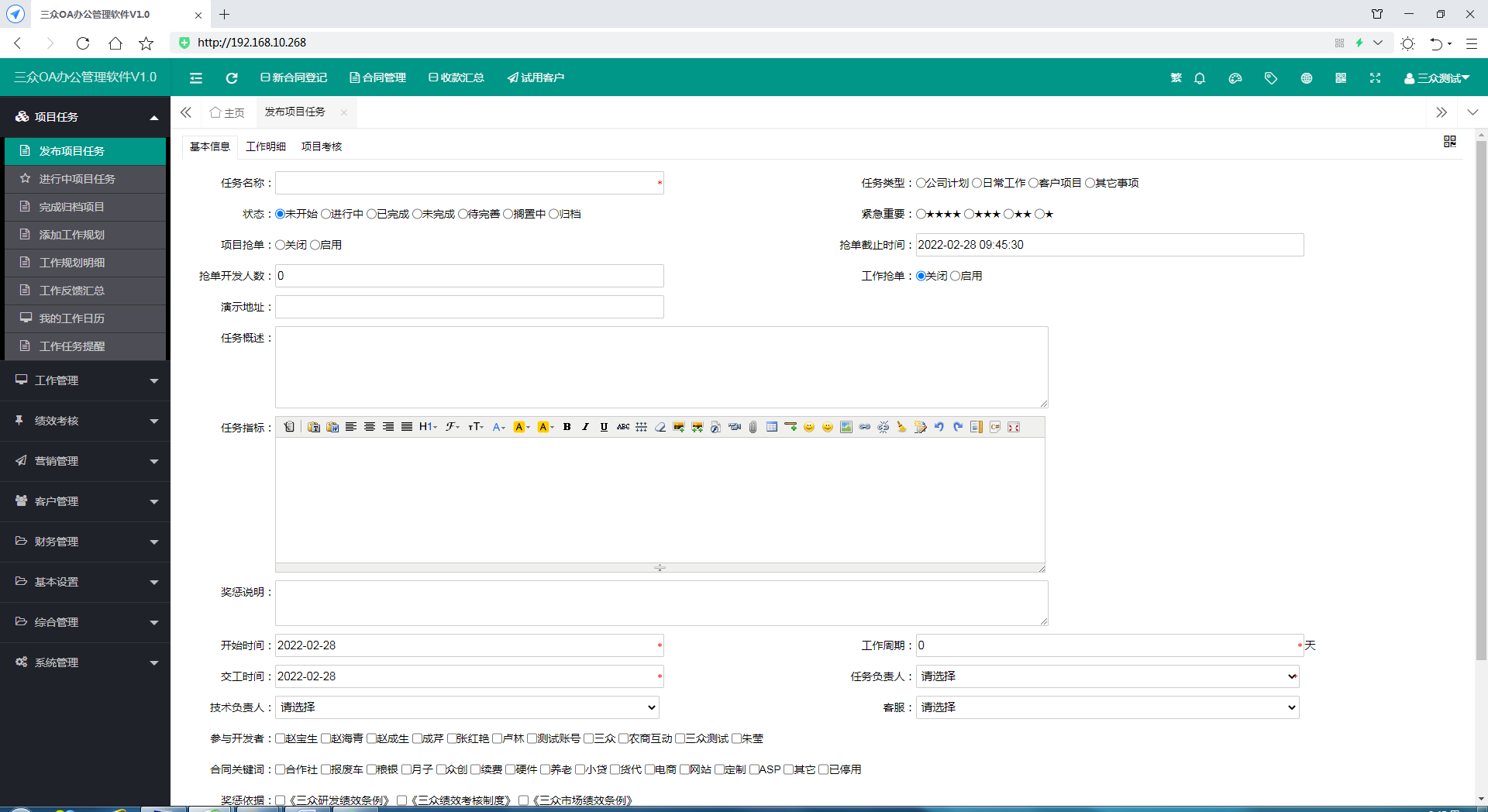
Task: Click the insert table editor icon
Action: 772,427
